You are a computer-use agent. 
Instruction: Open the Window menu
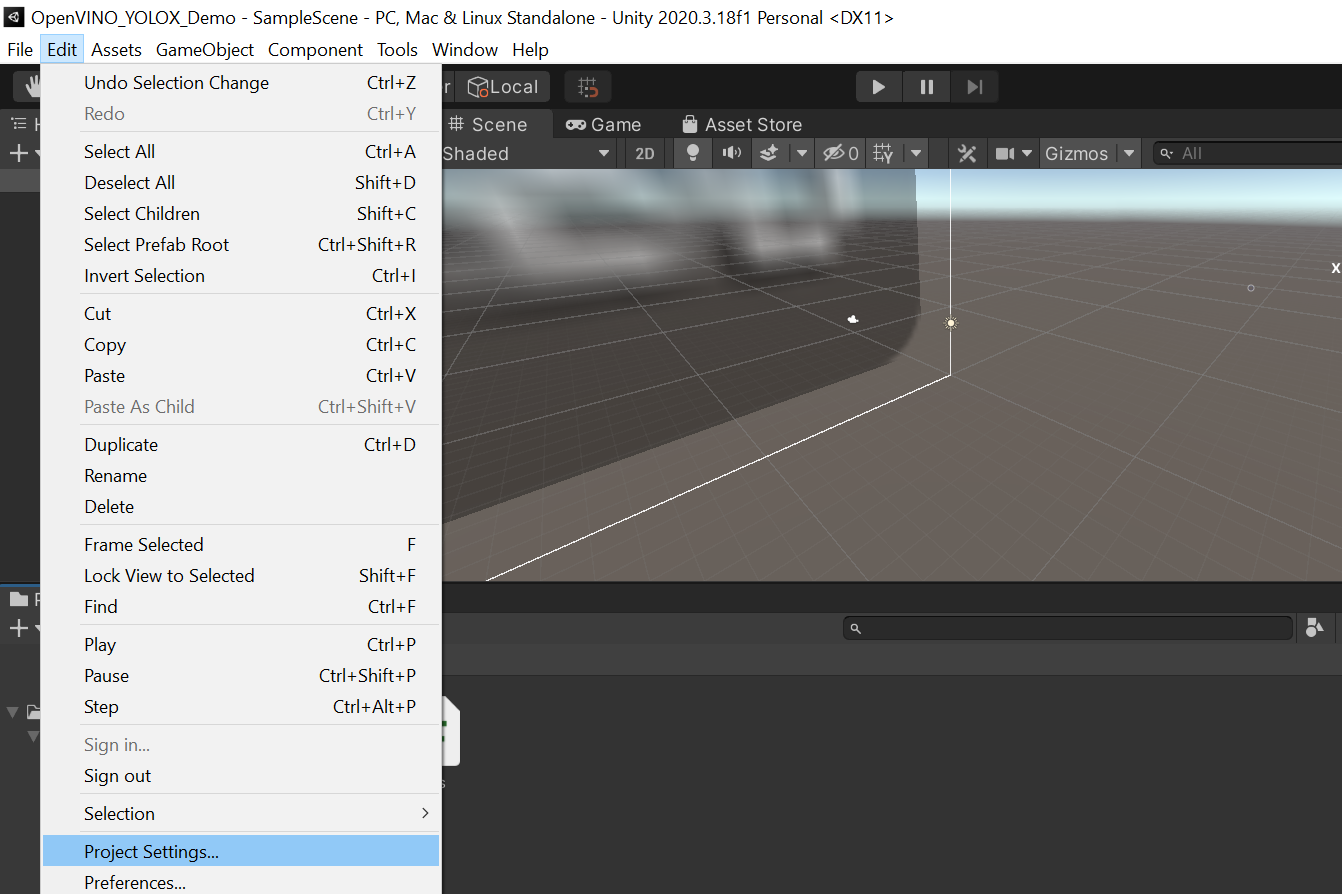point(465,49)
